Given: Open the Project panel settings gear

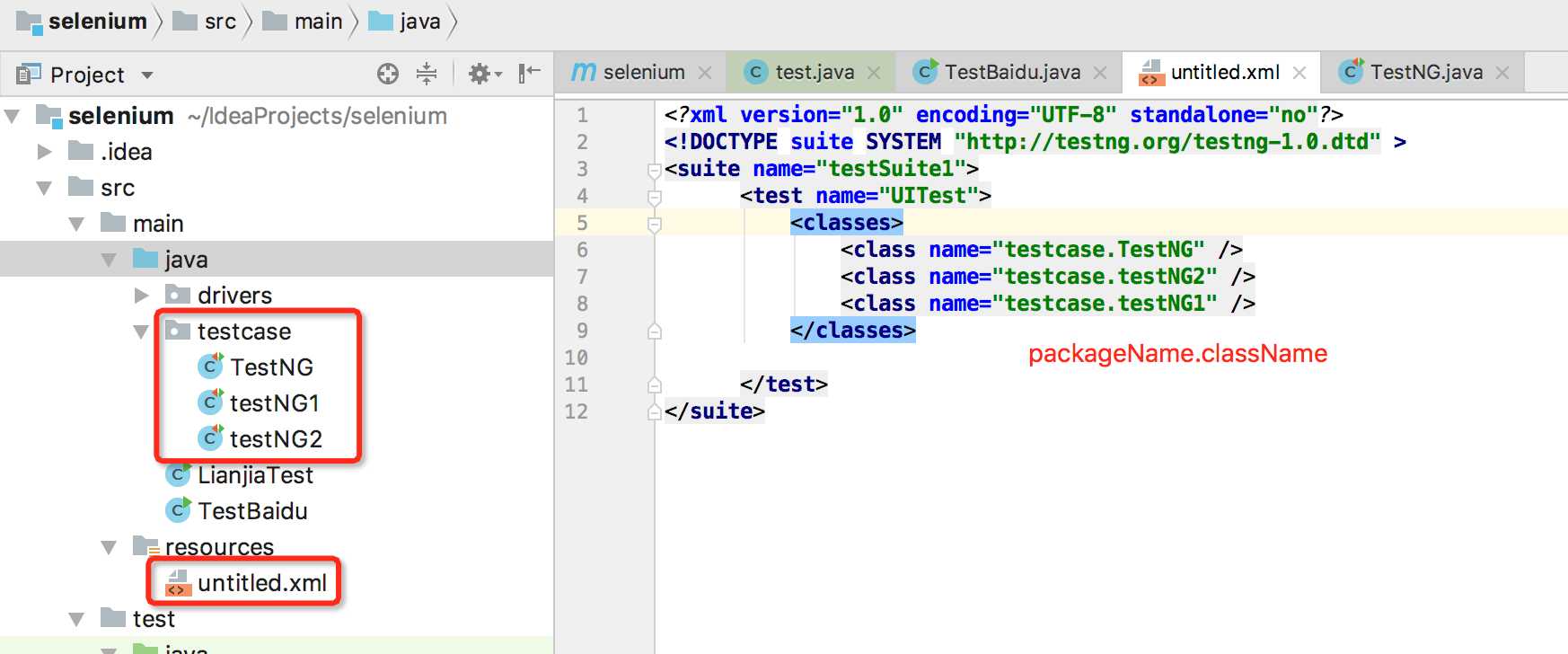Looking at the screenshot, I should (485, 74).
